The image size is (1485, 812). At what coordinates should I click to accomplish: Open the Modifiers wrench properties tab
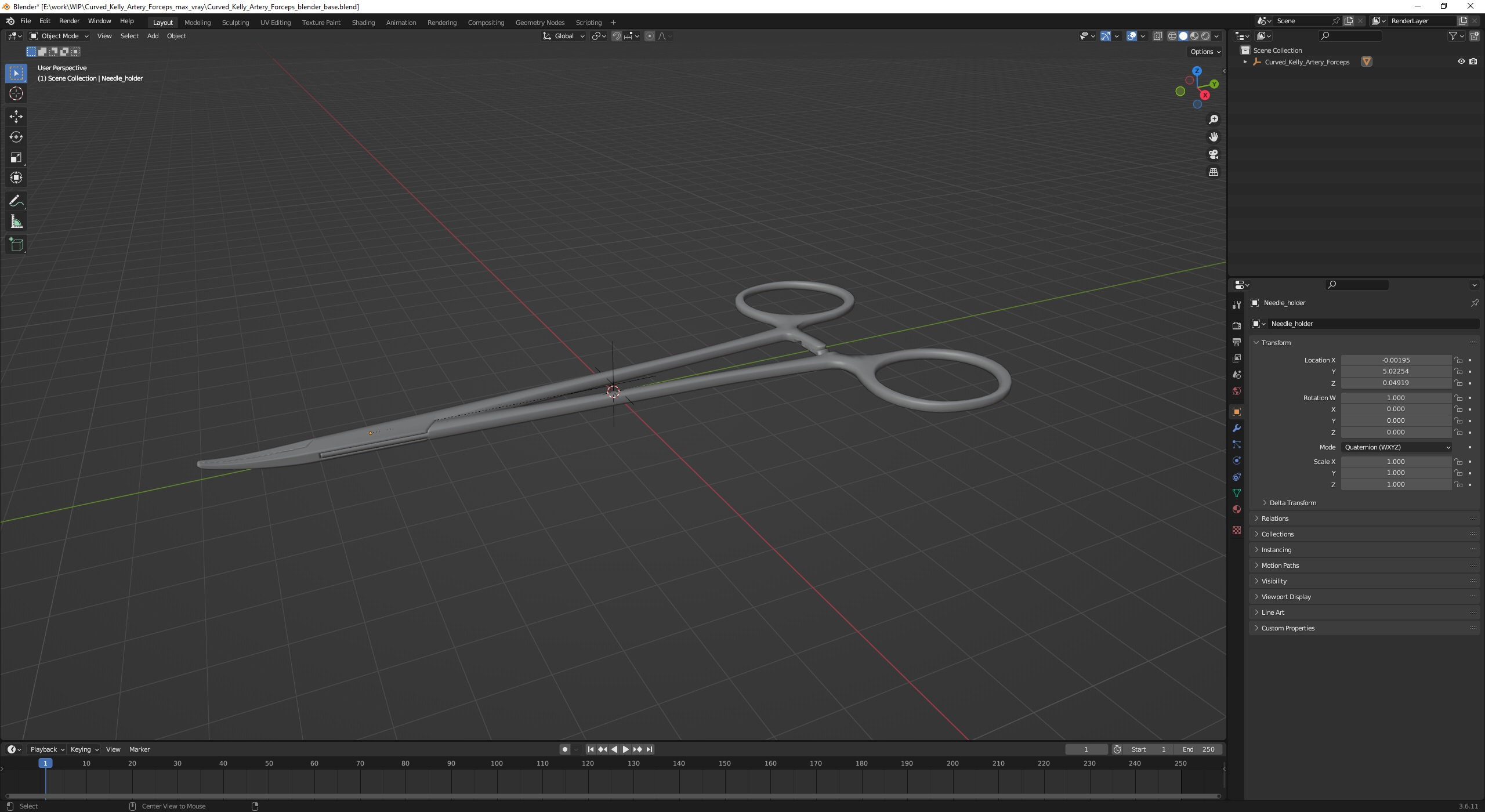(x=1236, y=428)
